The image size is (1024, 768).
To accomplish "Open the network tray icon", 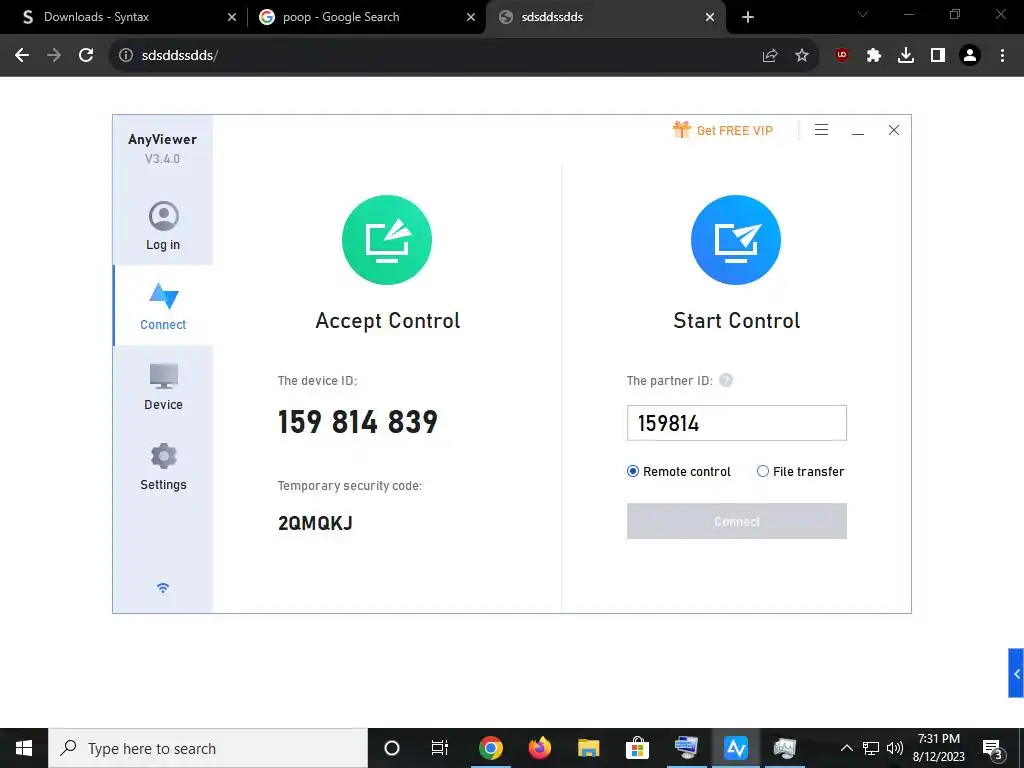I will pos(871,748).
